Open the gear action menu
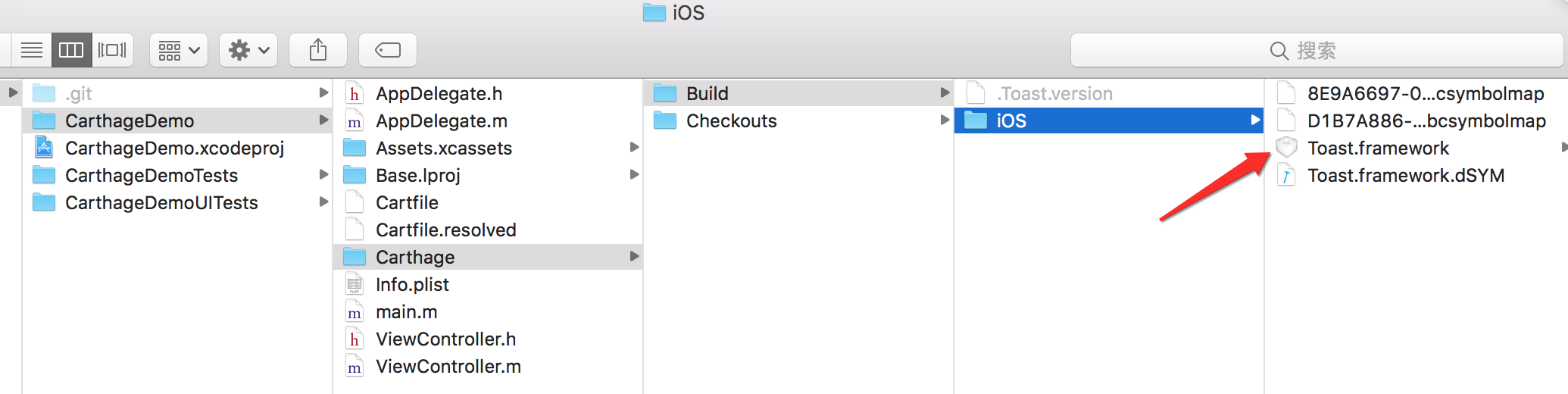 pos(248,51)
